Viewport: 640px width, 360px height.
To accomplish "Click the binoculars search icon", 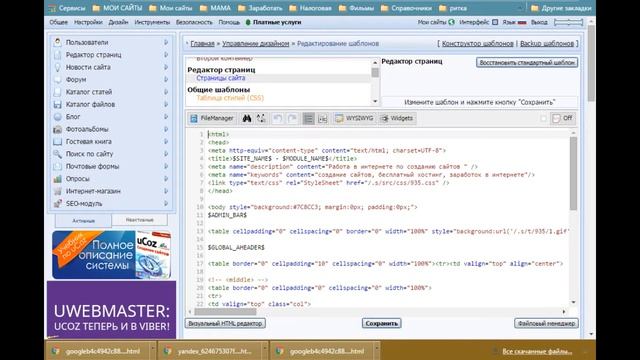I will coord(247,118).
